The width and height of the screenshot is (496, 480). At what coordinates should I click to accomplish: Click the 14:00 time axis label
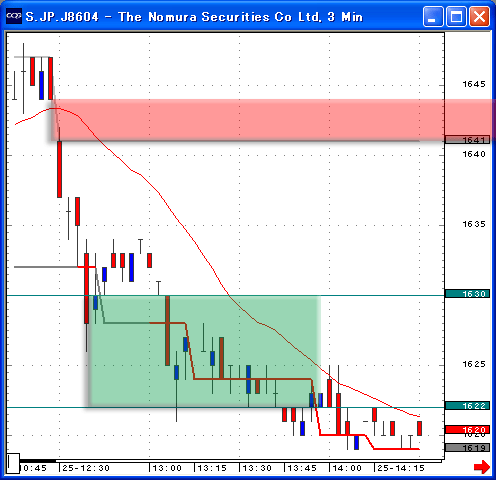click(347, 468)
